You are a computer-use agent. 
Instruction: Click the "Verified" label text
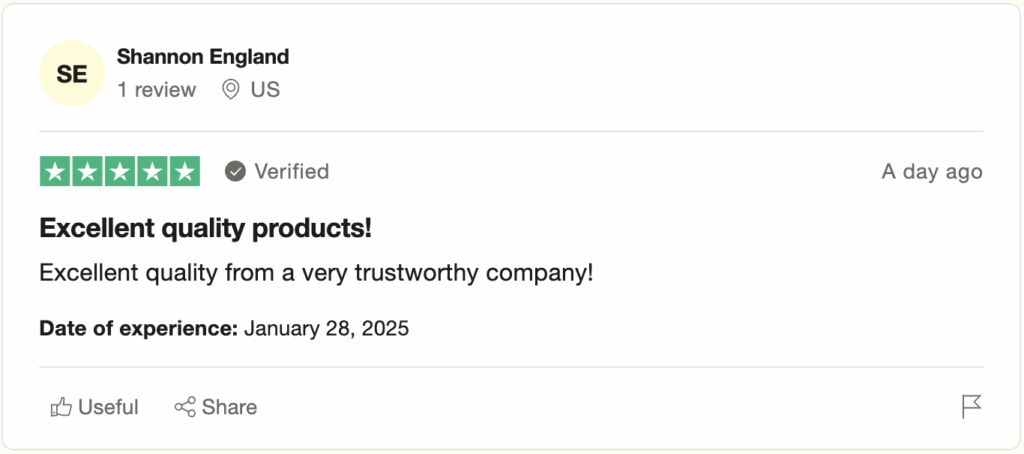pos(291,172)
